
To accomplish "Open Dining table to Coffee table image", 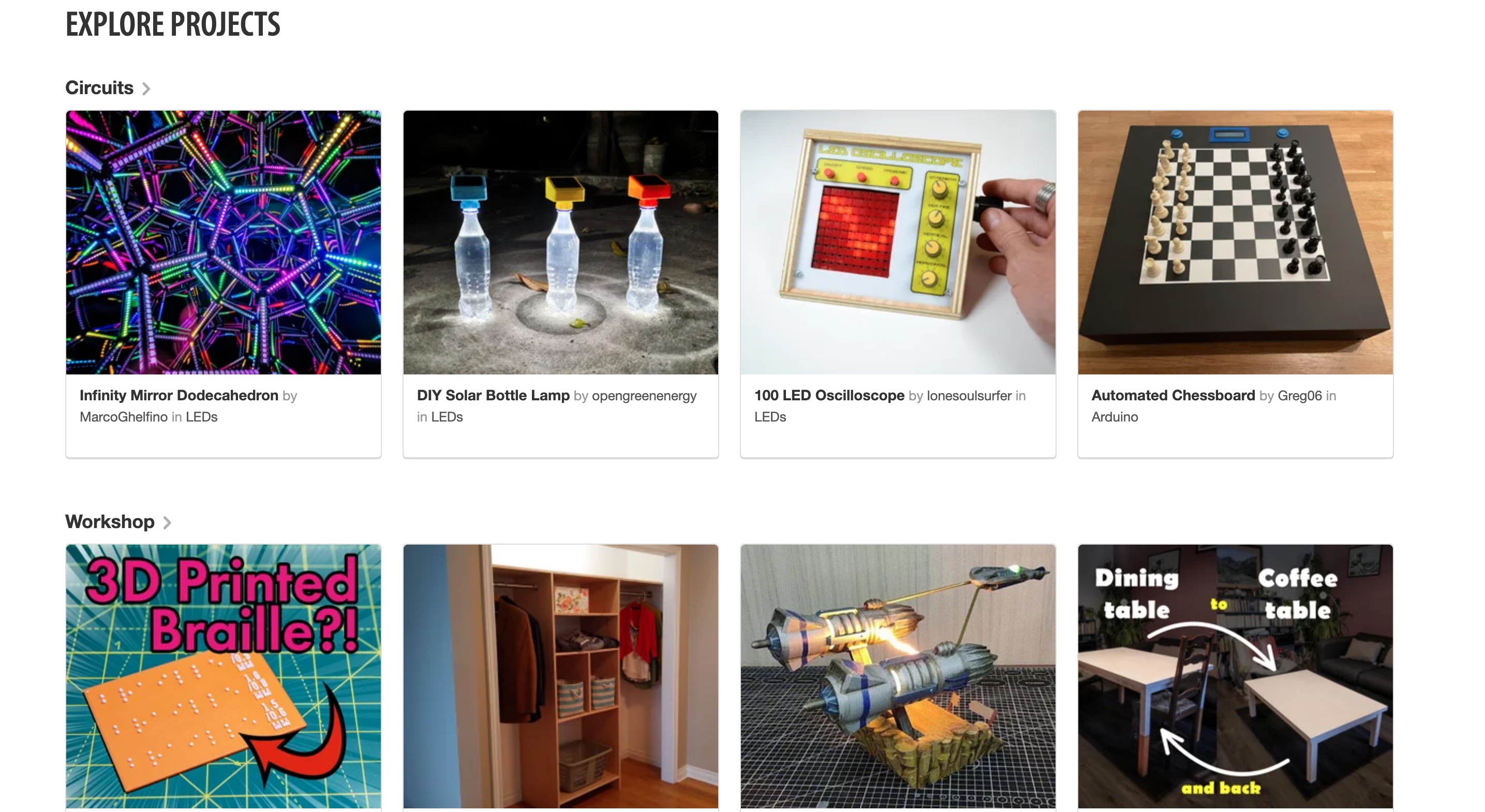I will (x=1236, y=676).
